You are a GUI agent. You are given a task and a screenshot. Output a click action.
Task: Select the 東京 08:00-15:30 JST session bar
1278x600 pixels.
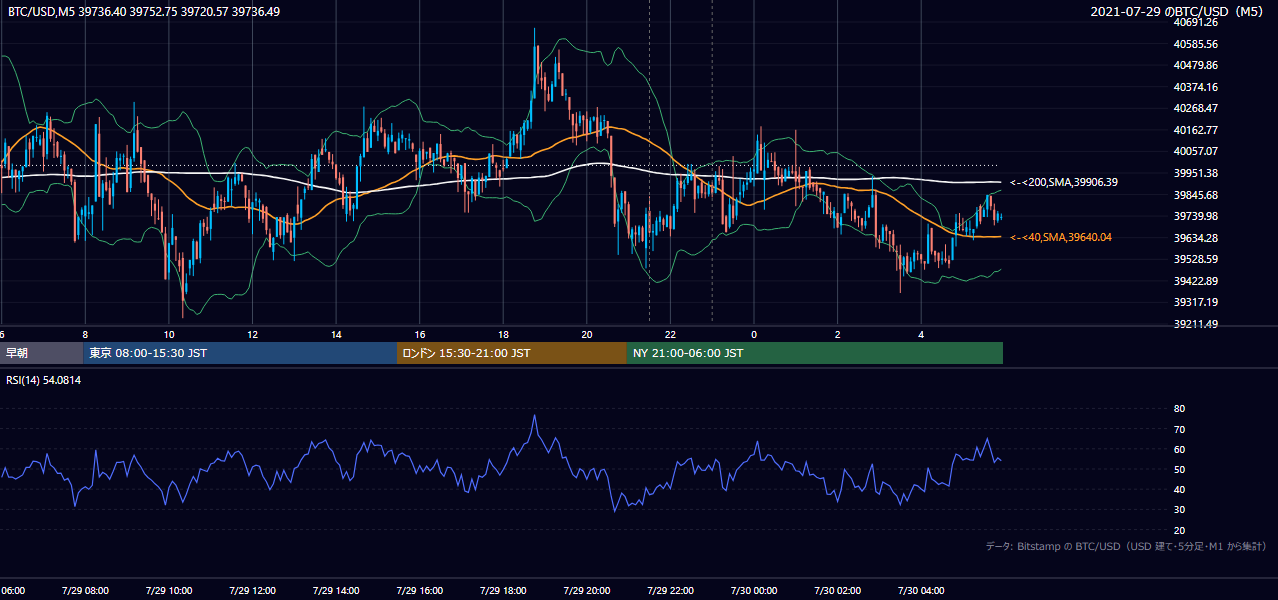[x=240, y=353]
